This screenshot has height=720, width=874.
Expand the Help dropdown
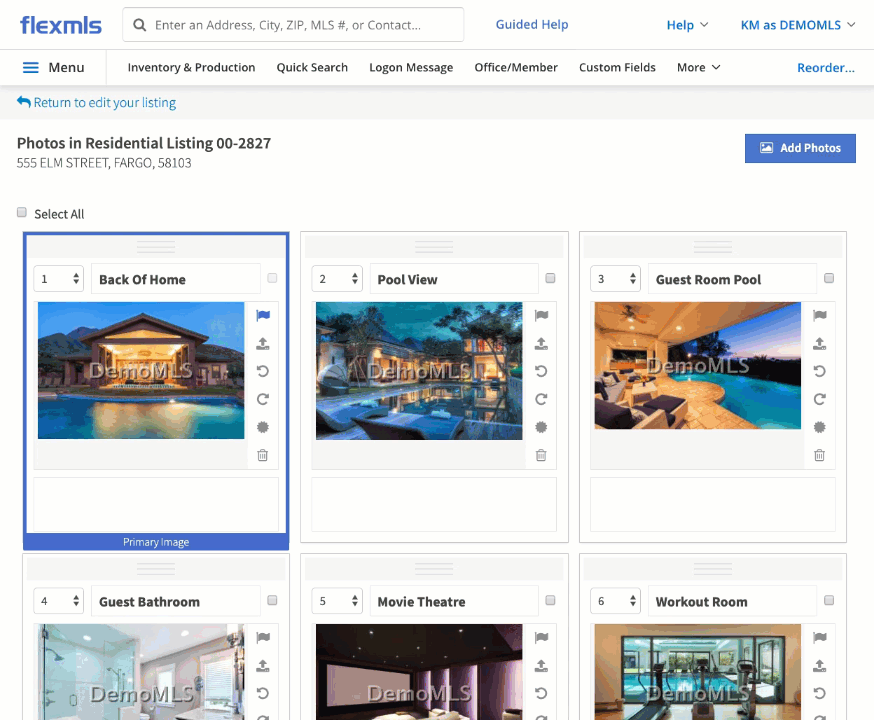tap(687, 25)
